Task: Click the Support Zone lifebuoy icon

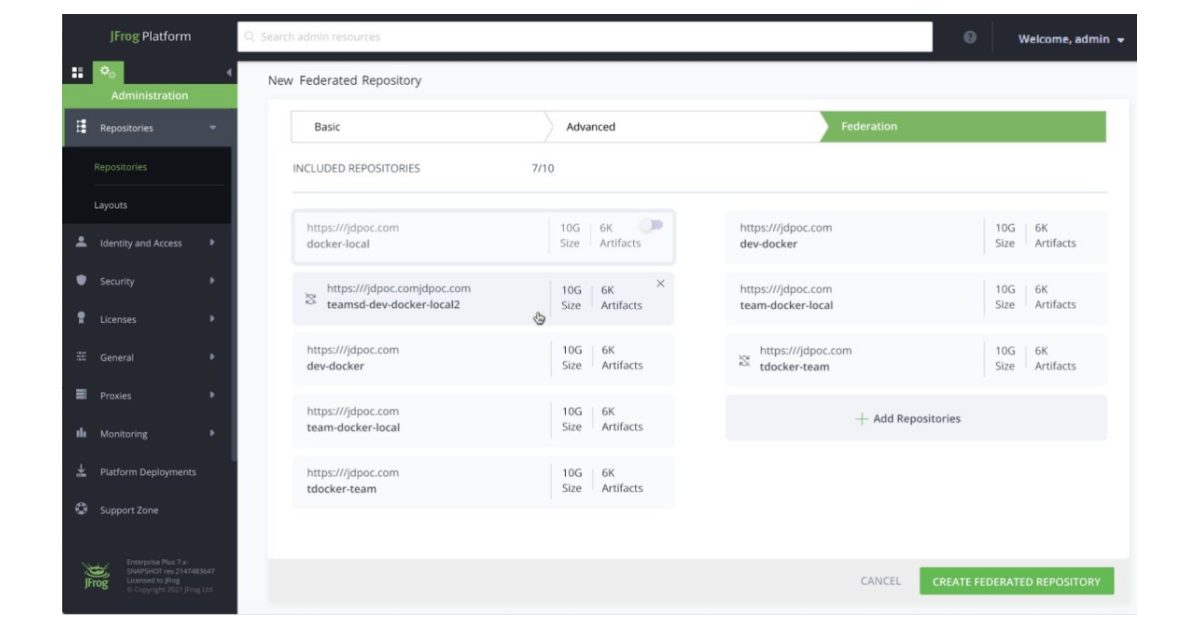Action: pyautogui.click(x=81, y=509)
